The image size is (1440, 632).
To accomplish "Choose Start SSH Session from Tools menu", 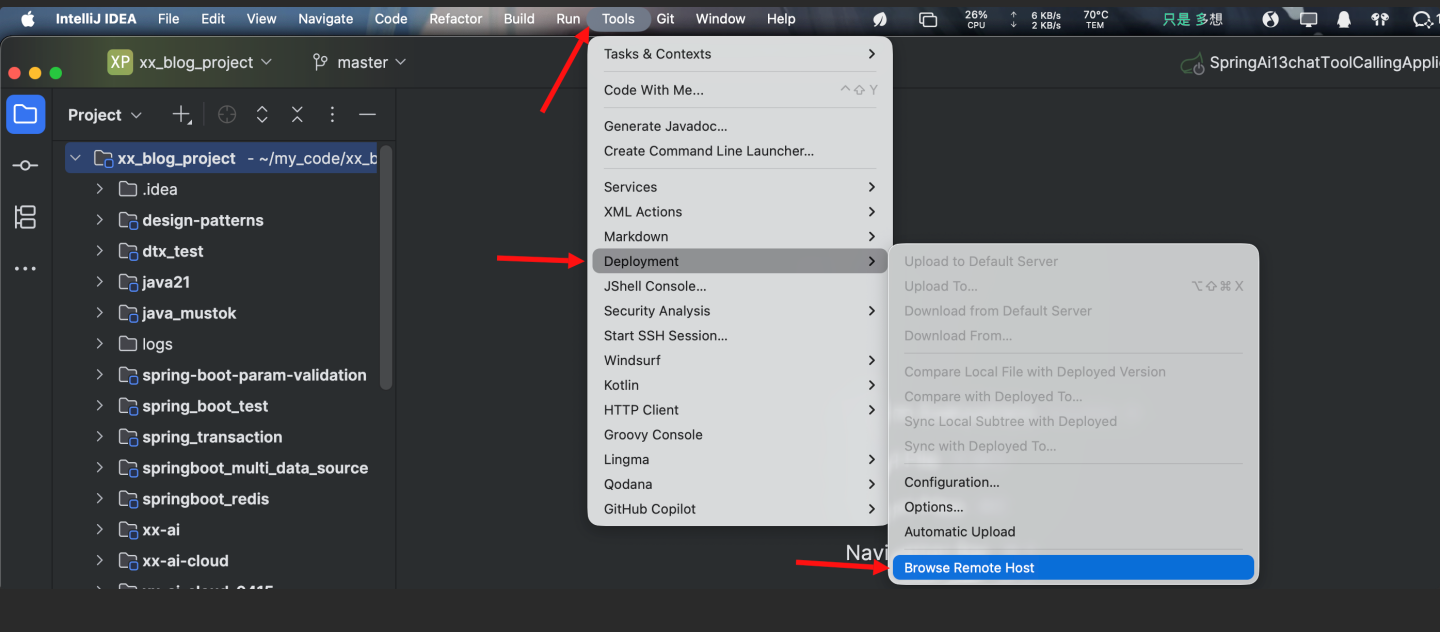I will [665, 336].
